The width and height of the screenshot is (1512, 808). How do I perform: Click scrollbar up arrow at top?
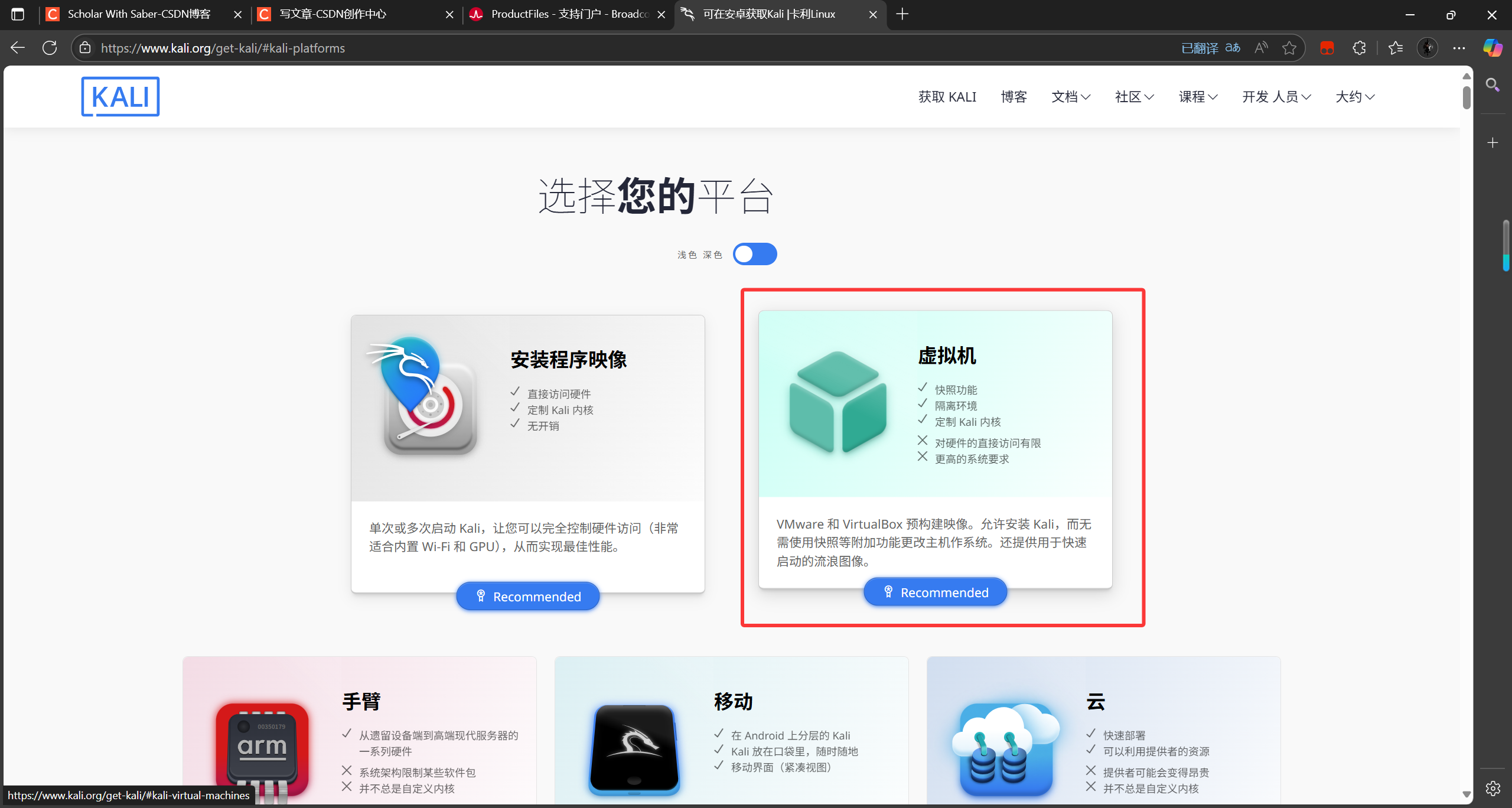click(x=1466, y=76)
